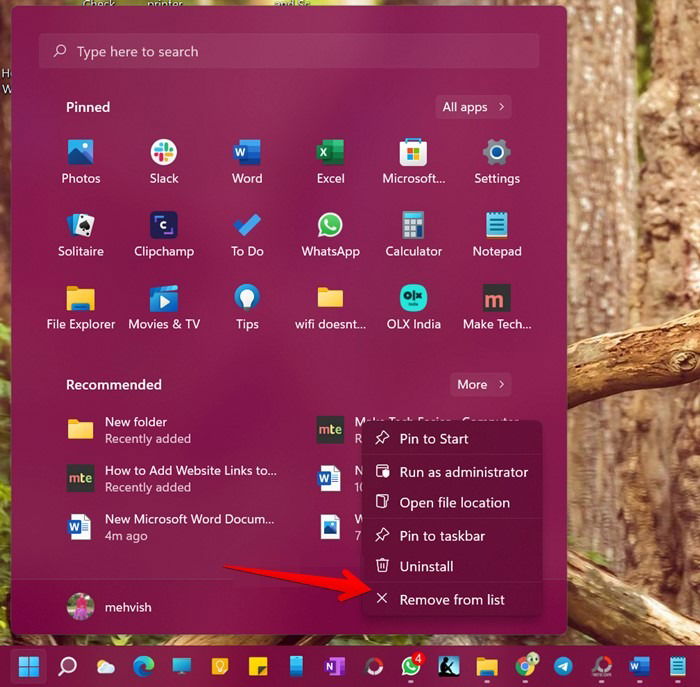Select Remove from list menu option

(452, 600)
